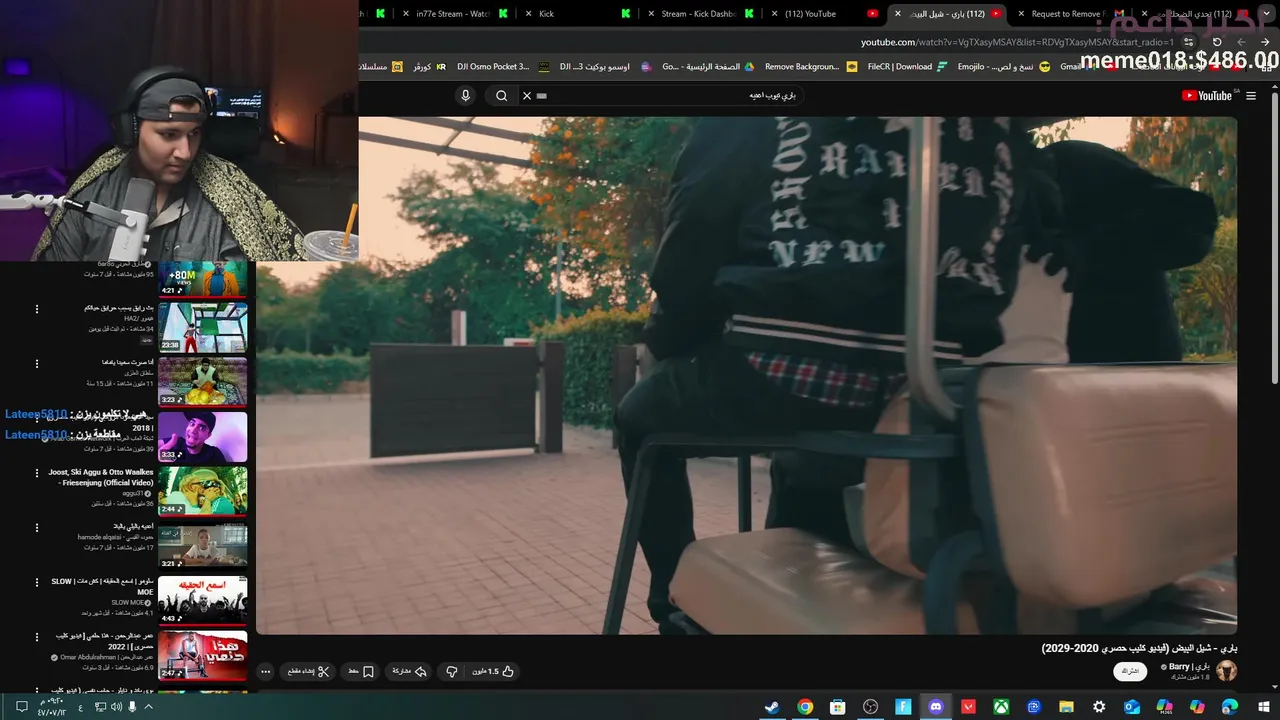Viewport: 1280px width, 720px height.
Task: Open options menu for Omar Abdulrahman video
Action: click(x=37, y=637)
